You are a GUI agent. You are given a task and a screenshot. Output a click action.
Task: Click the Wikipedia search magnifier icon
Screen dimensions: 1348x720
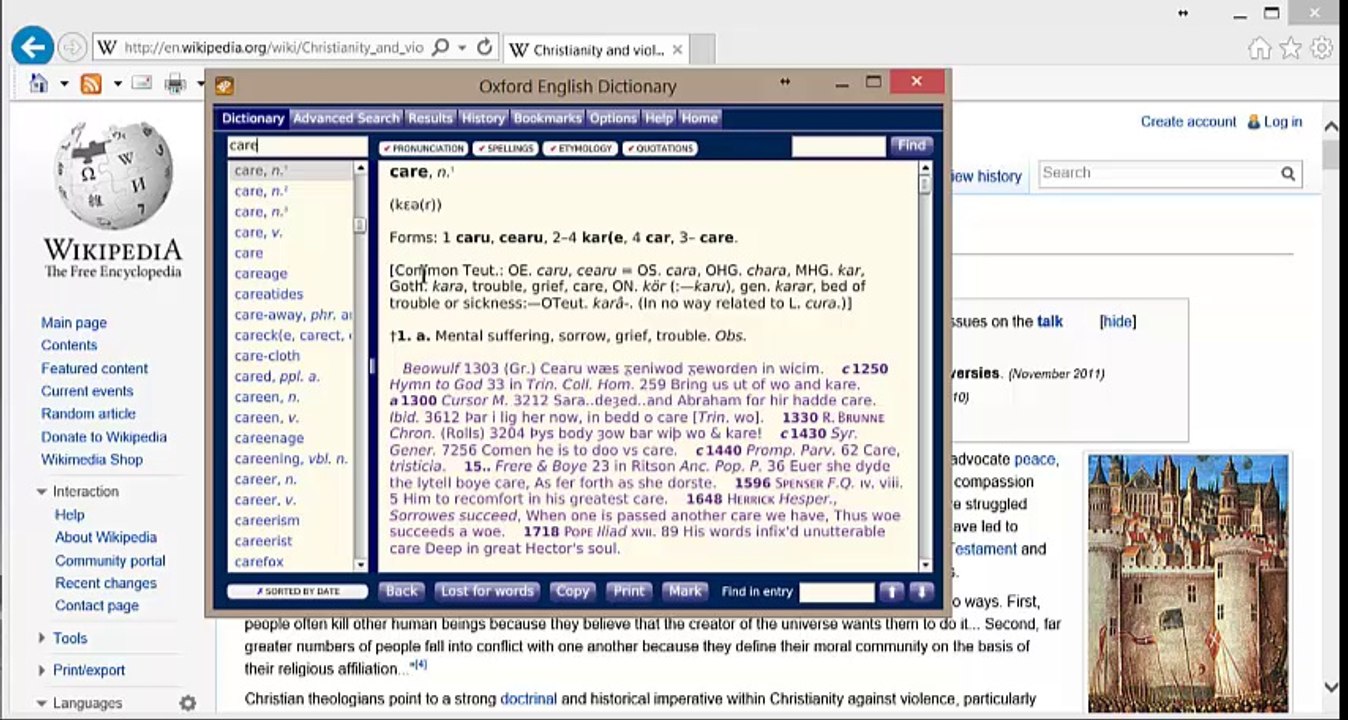1288,174
